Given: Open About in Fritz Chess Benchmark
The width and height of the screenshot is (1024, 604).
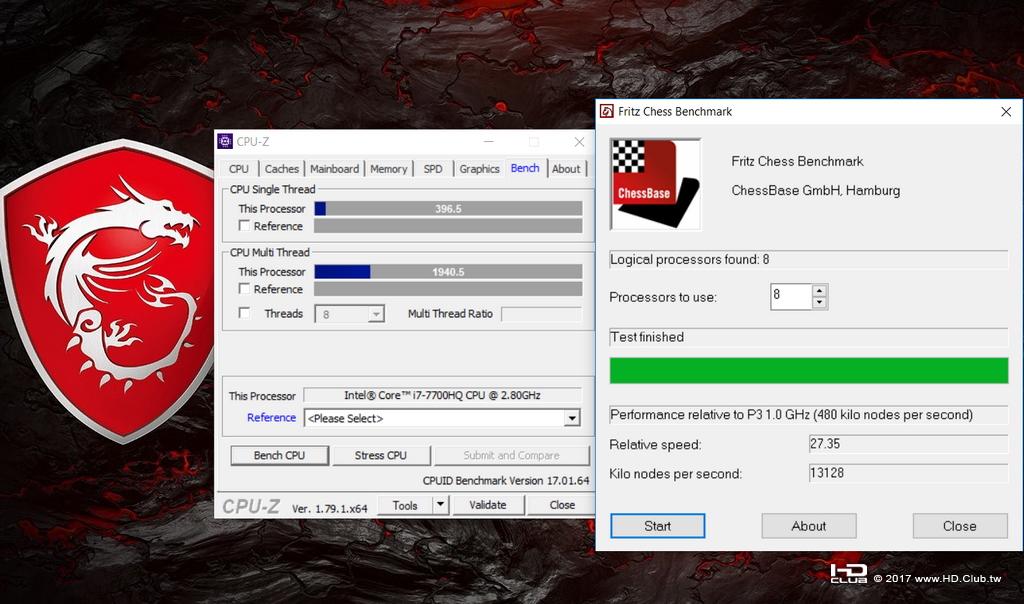Looking at the screenshot, I should click(x=808, y=526).
